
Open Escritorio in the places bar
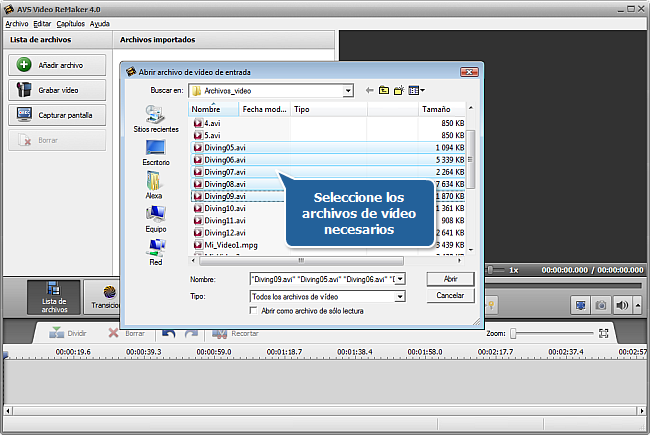pos(156,153)
